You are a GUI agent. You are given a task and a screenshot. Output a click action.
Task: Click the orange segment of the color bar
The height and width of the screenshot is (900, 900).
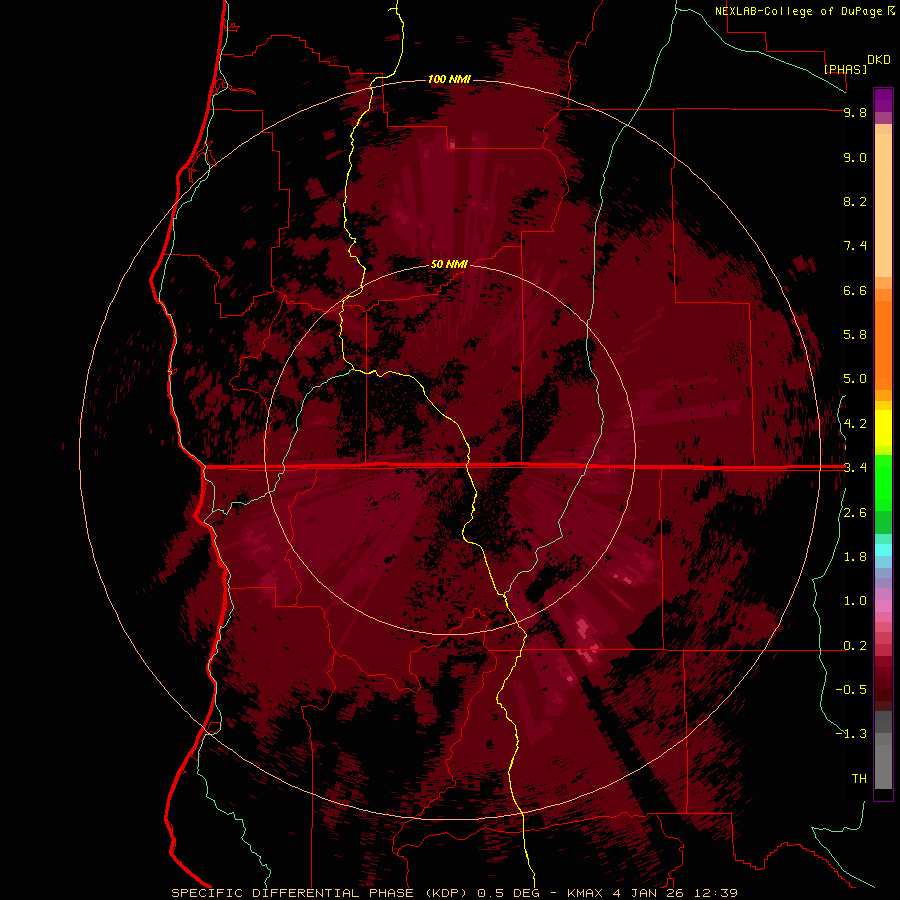[x=883, y=344]
